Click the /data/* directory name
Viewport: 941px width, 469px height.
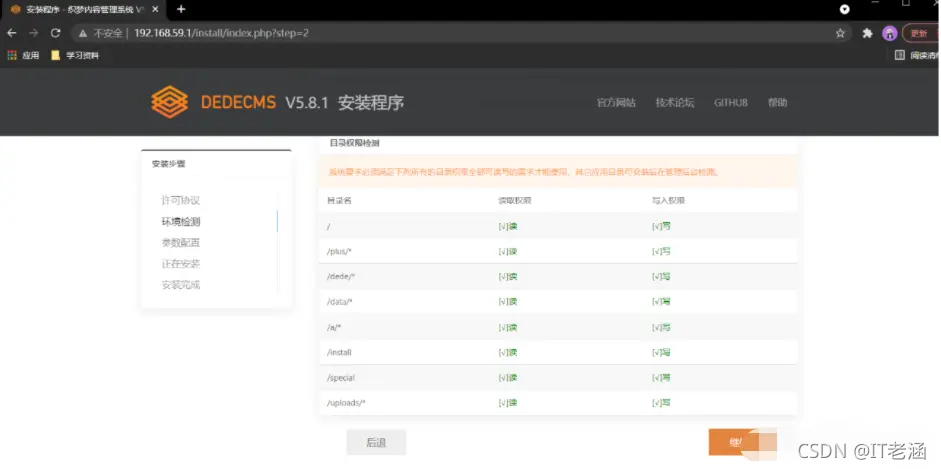click(340, 302)
